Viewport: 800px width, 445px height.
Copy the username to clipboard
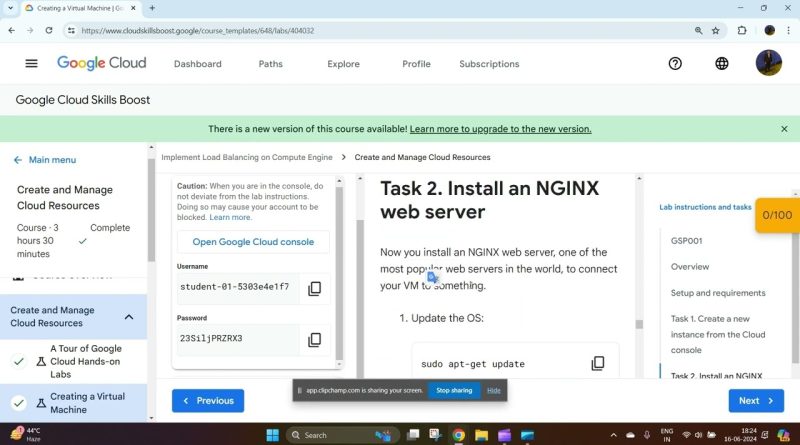314,288
